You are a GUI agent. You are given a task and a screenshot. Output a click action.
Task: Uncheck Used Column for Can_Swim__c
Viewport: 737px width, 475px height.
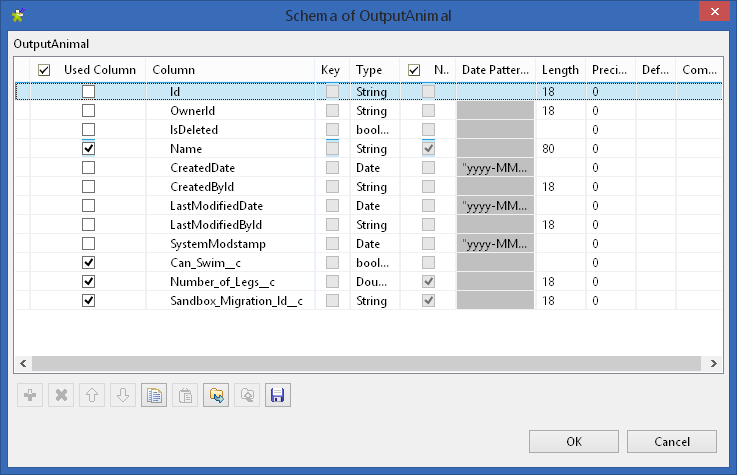[89, 262]
